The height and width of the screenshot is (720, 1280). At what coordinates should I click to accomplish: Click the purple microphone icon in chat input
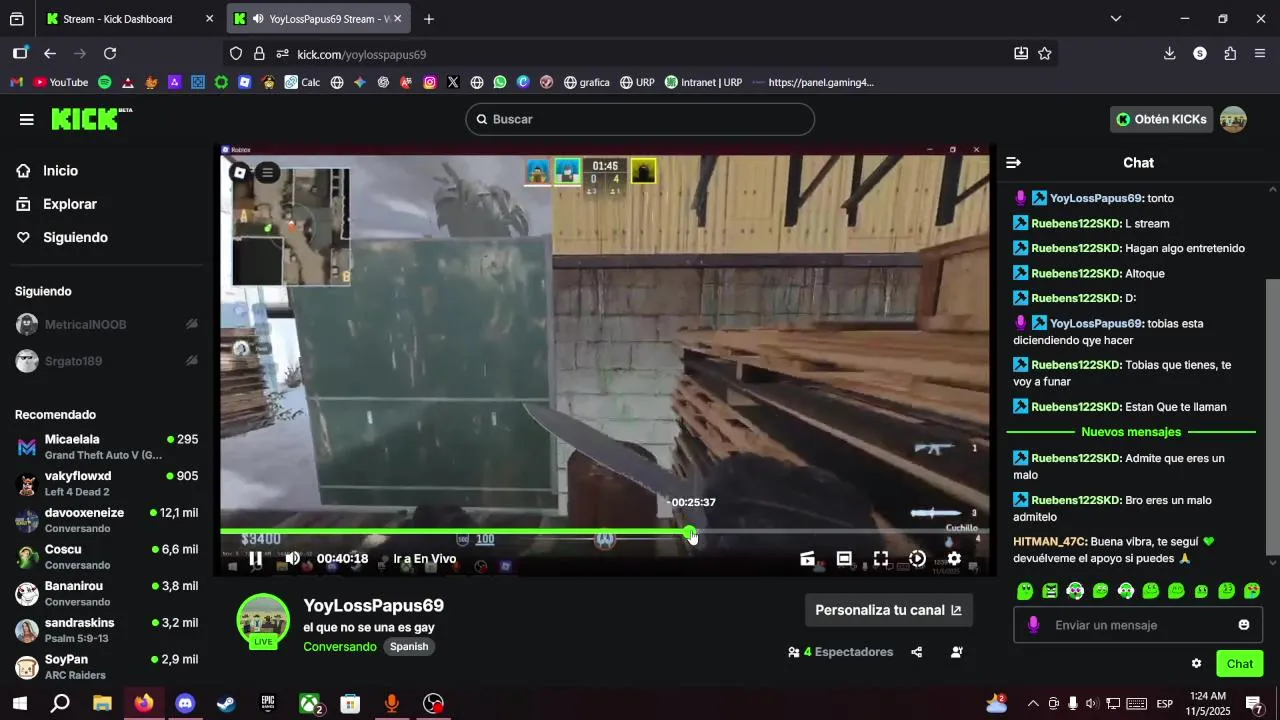point(1033,625)
